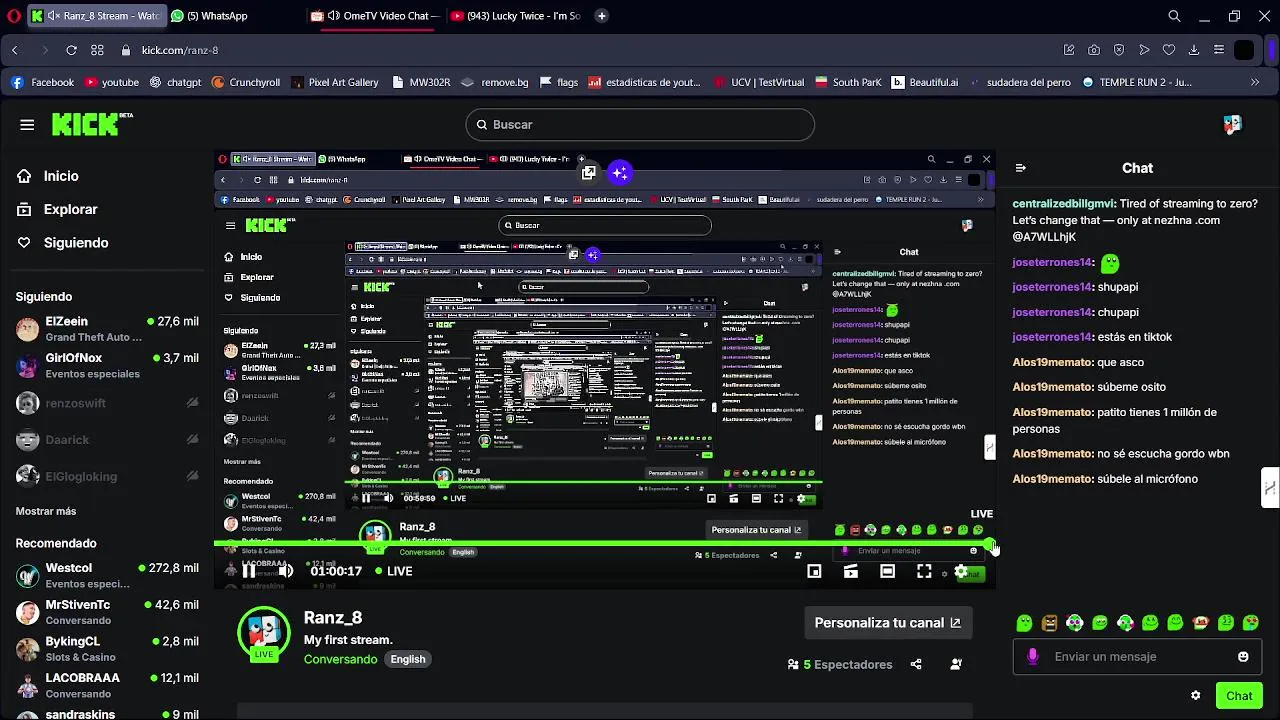The height and width of the screenshot is (720, 1280).
Task: Open chat settings gear
Action: [1195, 695]
